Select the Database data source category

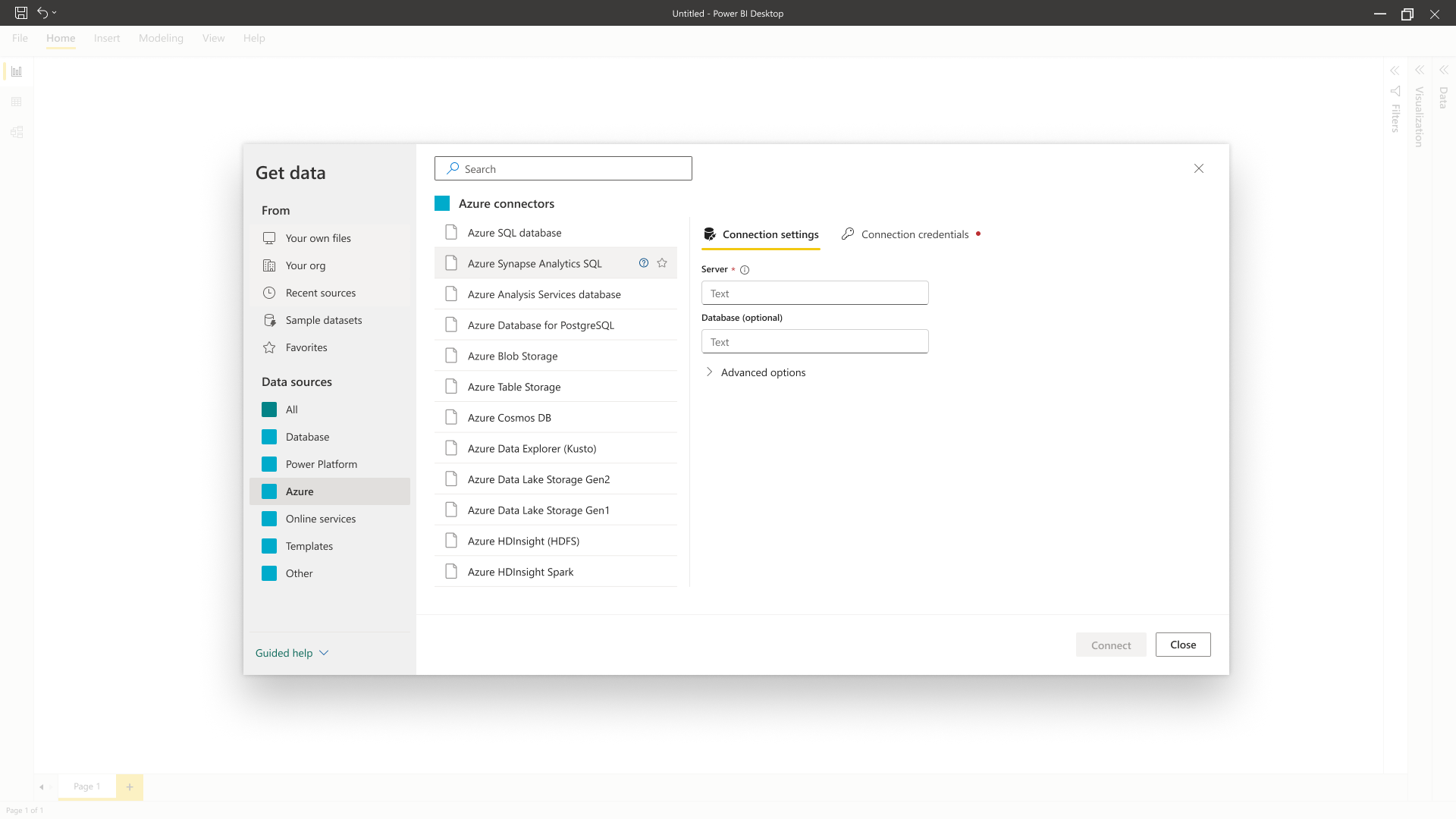pyautogui.click(x=307, y=437)
